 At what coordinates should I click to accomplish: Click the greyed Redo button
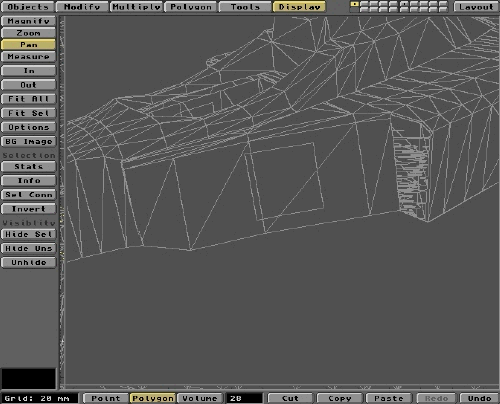tap(436, 398)
